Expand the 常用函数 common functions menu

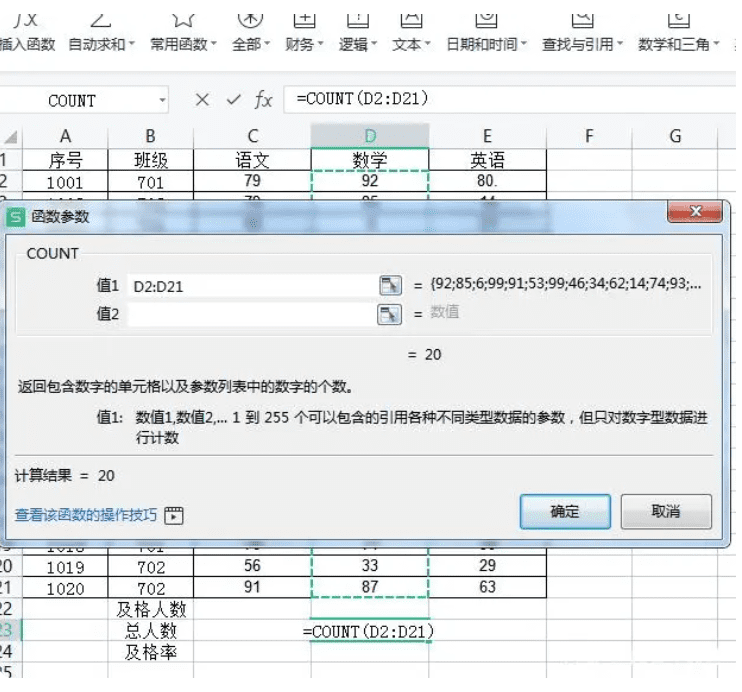point(183,34)
